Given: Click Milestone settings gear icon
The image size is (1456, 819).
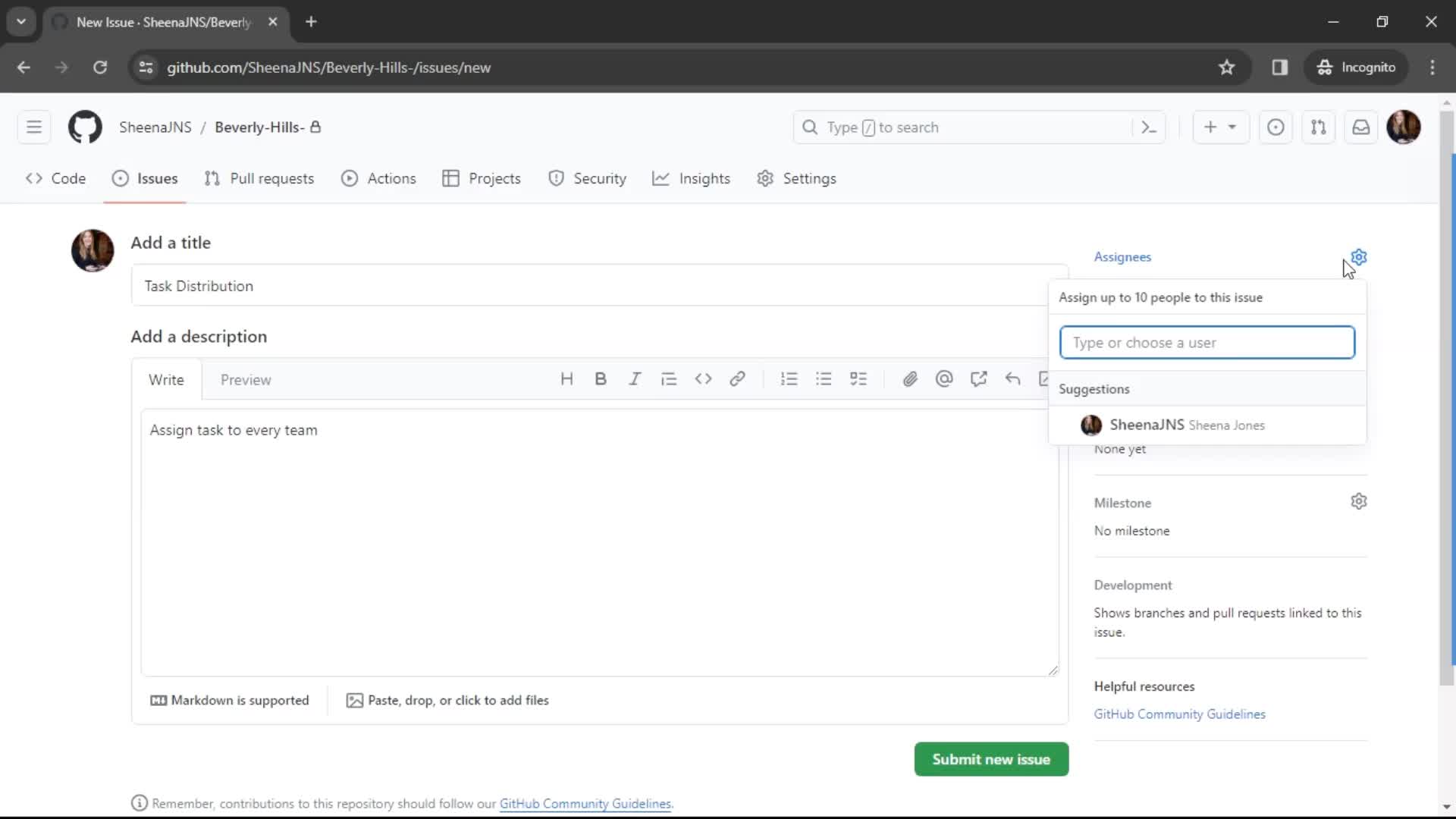Looking at the screenshot, I should 1359,502.
